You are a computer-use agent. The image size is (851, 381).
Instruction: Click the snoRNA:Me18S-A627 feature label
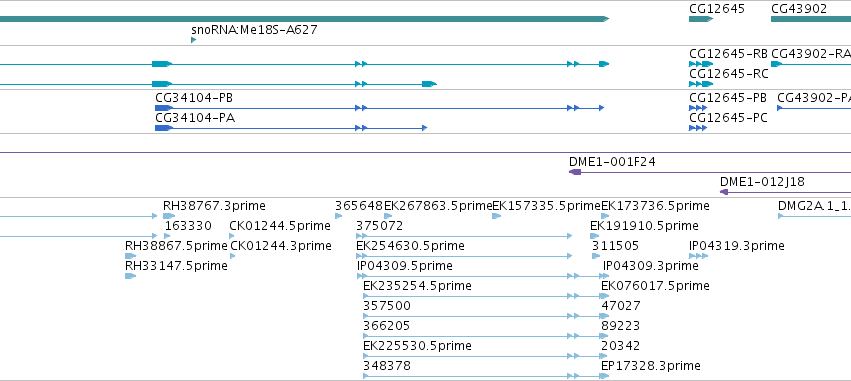254,30
